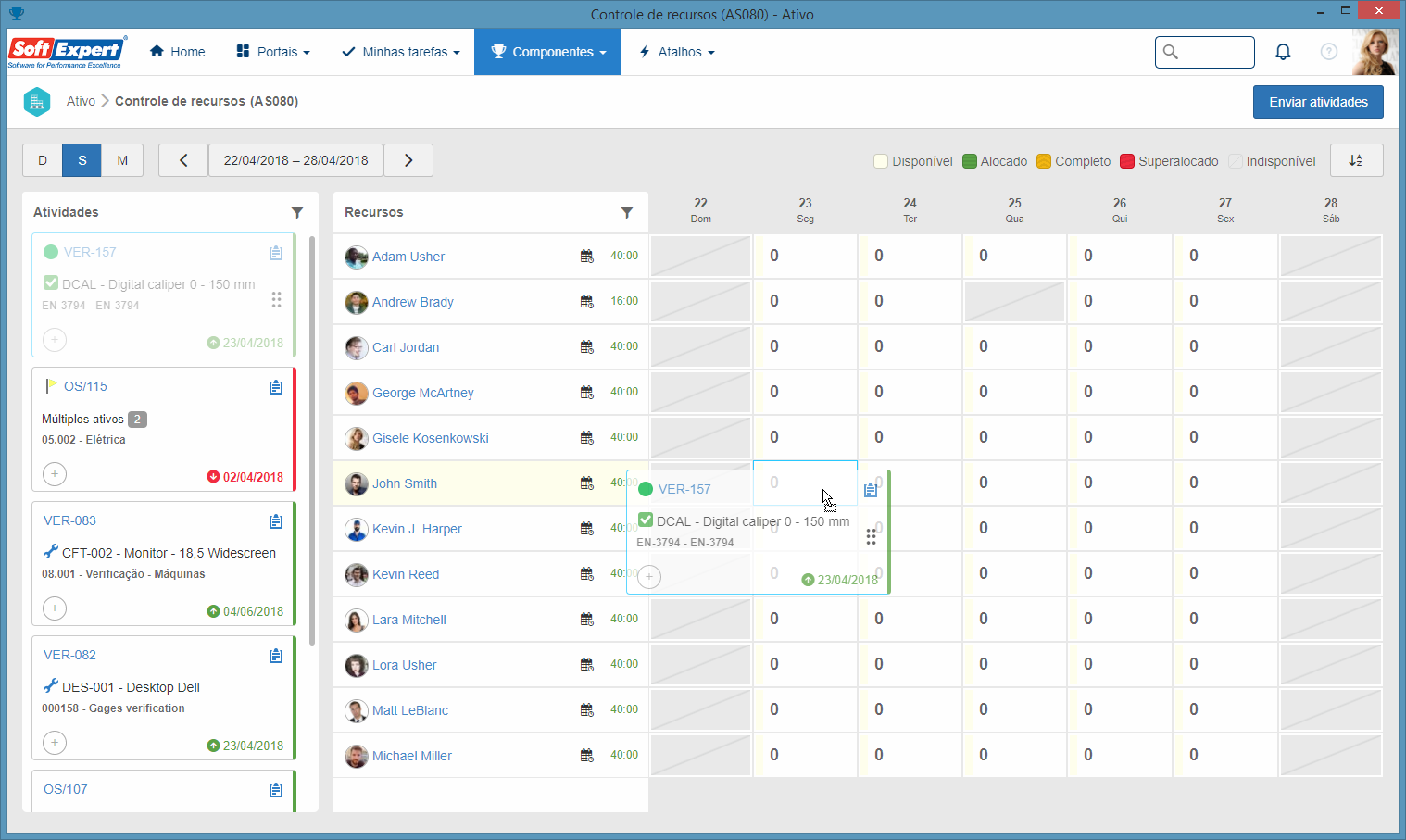The width and height of the screenshot is (1406, 840).
Task: Click the plus circle on OS/115 card
Action: click(x=55, y=474)
